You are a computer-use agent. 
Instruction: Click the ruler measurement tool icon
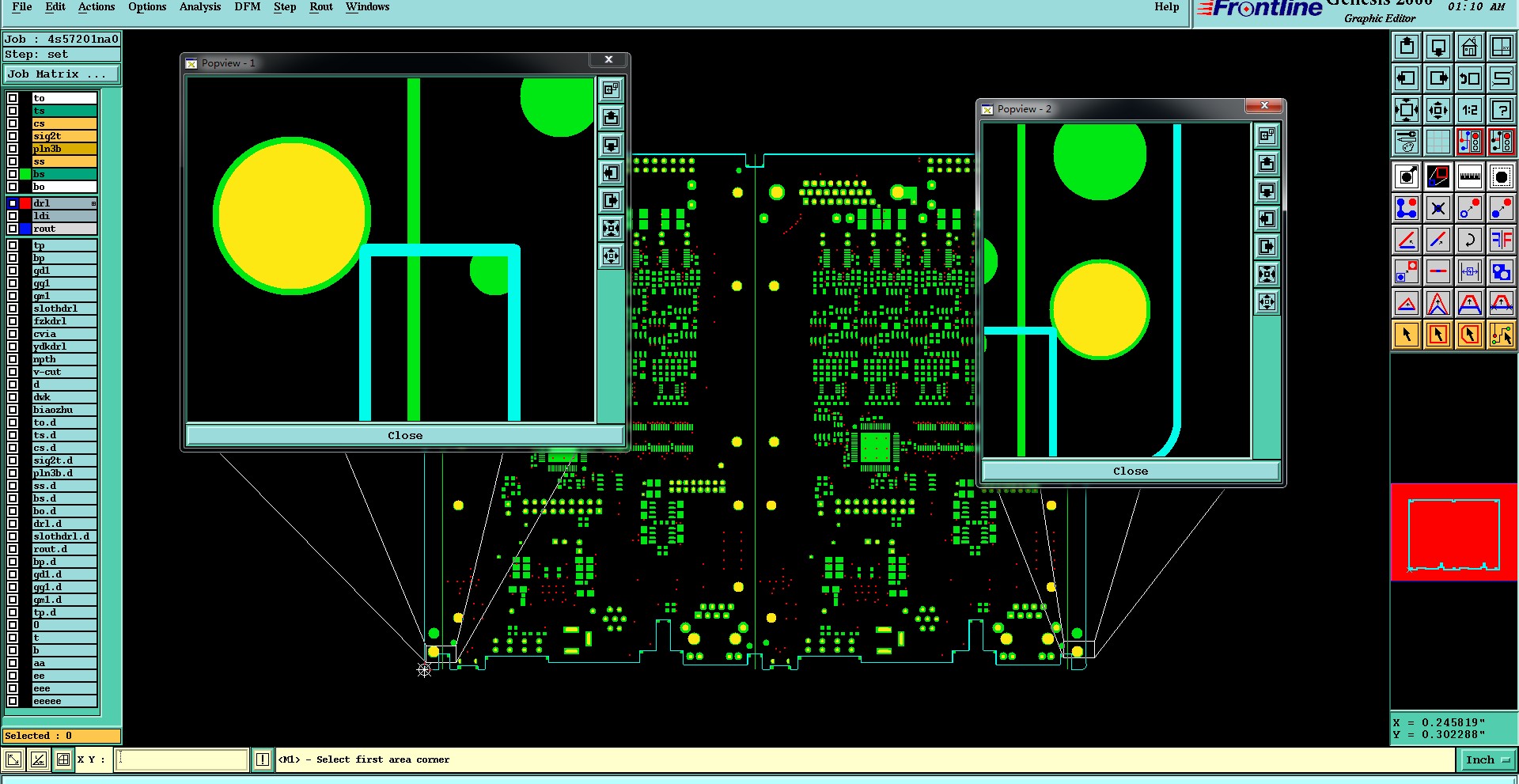[x=1470, y=176]
